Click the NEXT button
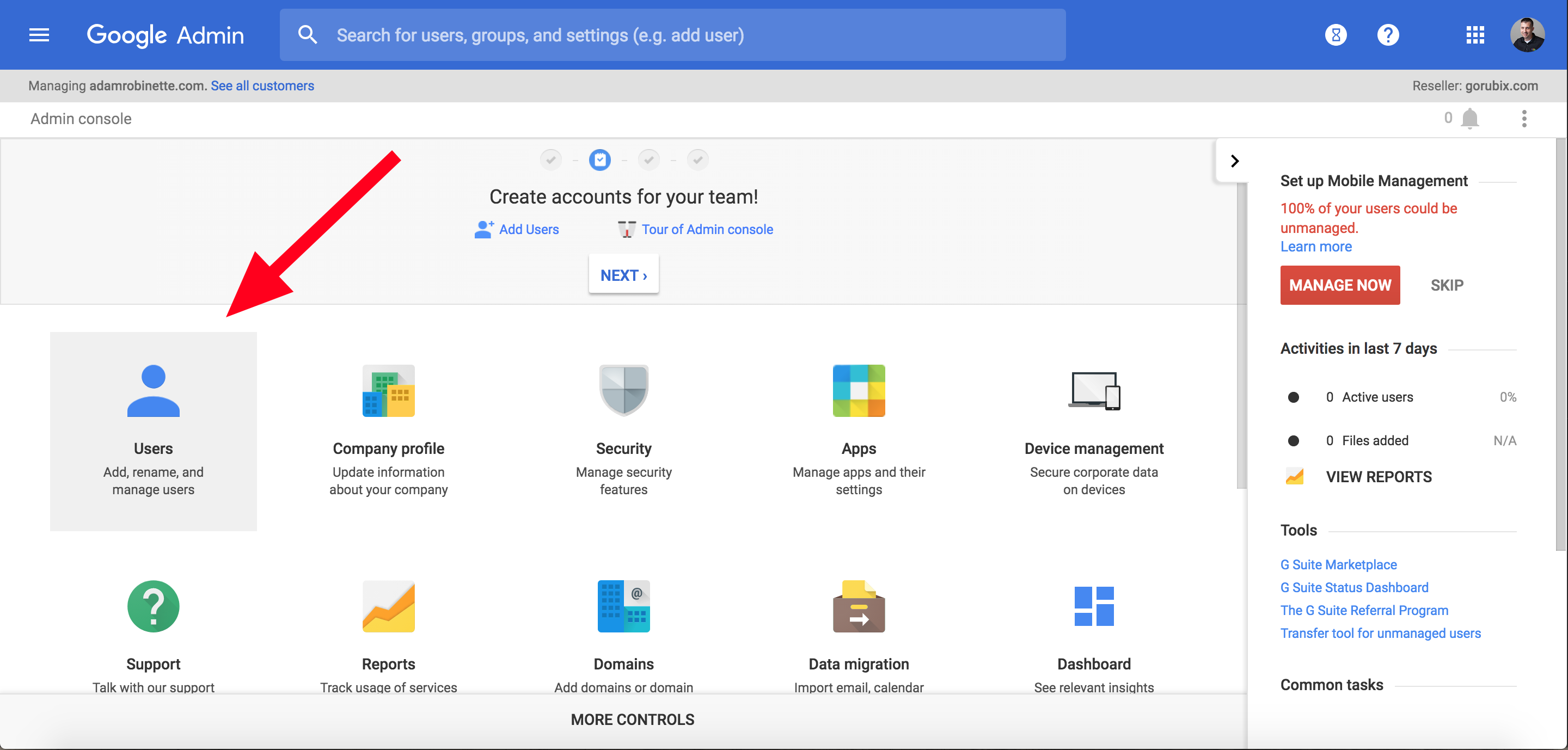The height and width of the screenshot is (750, 1568). [623, 275]
